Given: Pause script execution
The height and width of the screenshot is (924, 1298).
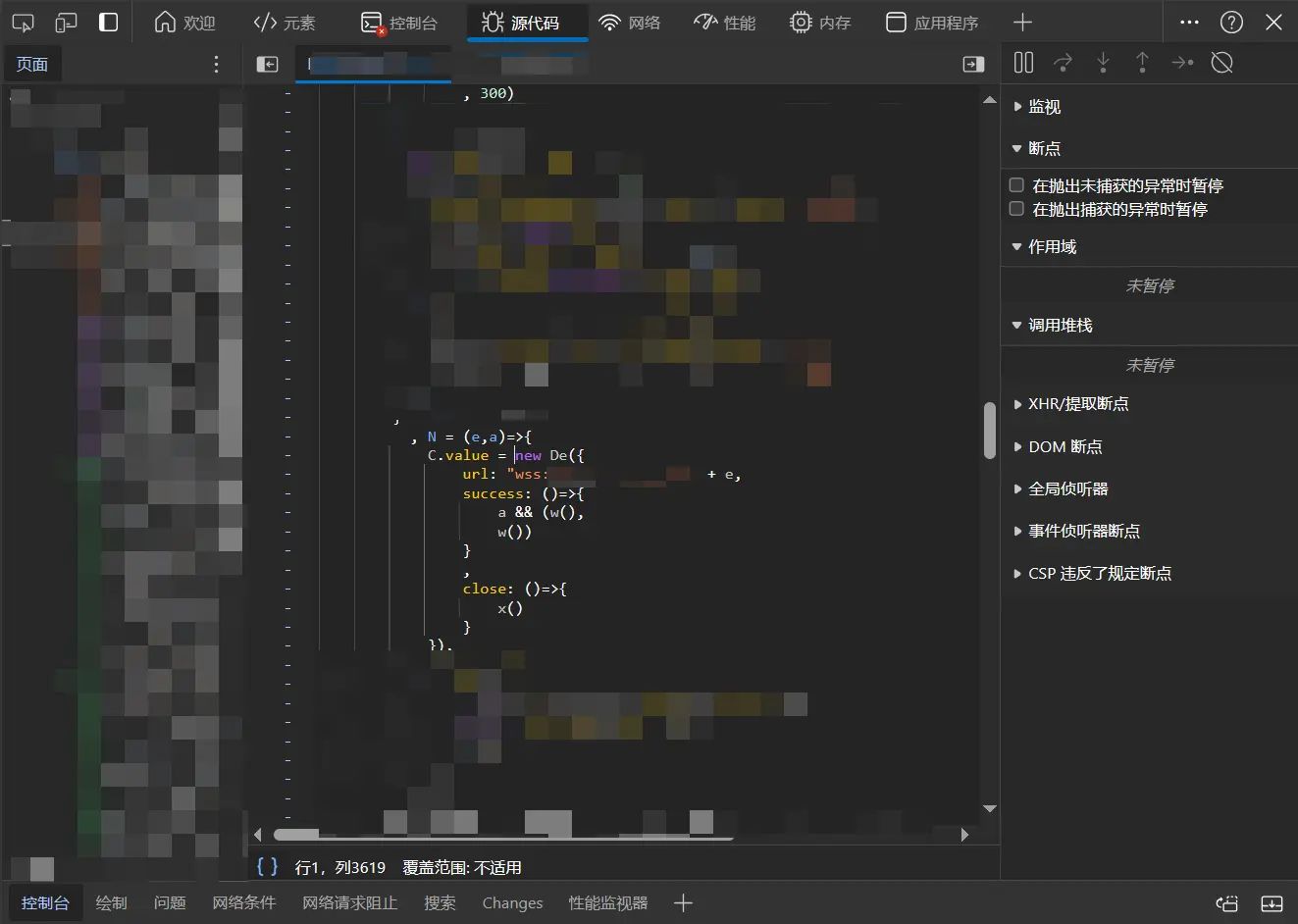Looking at the screenshot, I should 1023,63.
